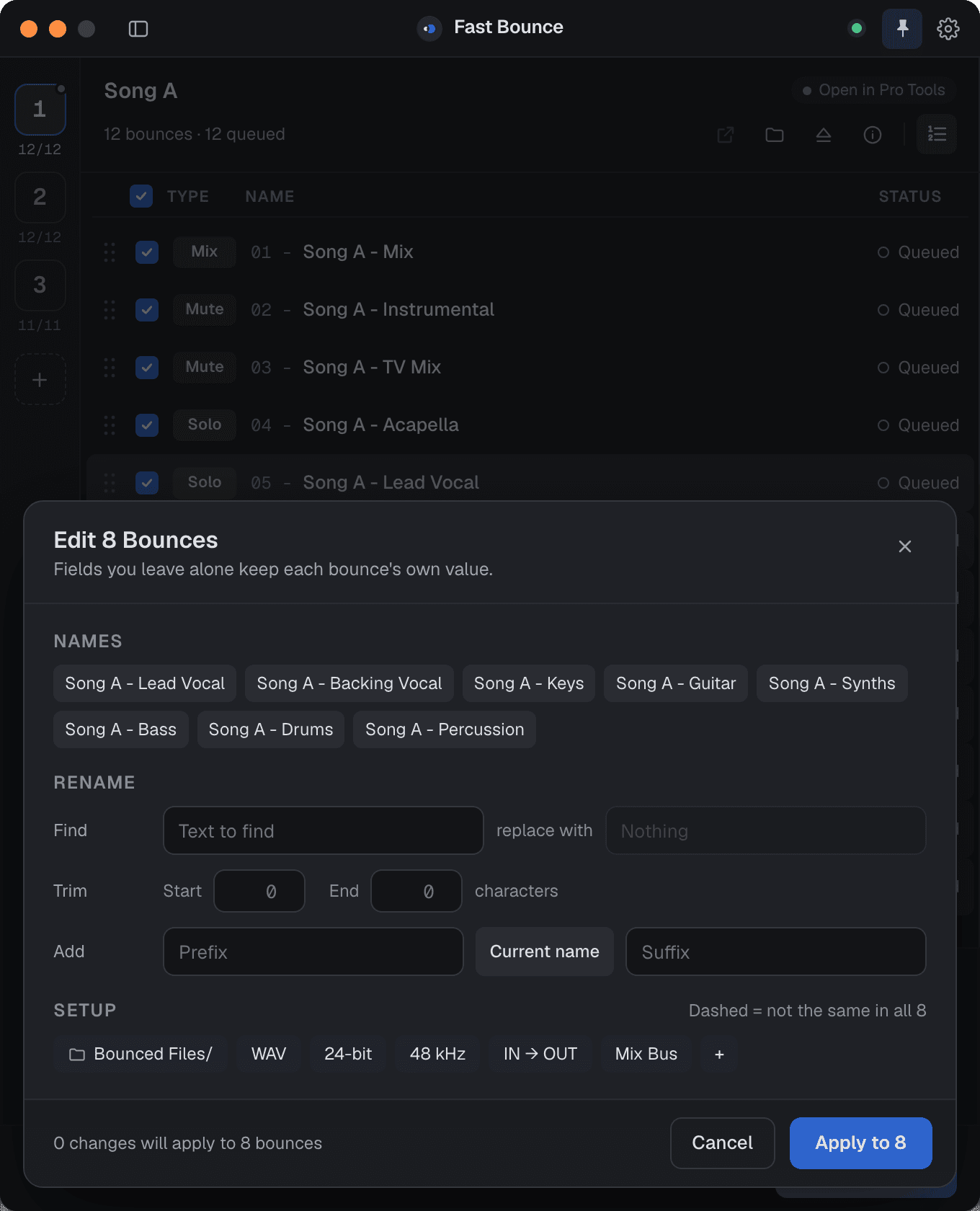Open the Solo type badge on row 04

click(x=205, y=425)
